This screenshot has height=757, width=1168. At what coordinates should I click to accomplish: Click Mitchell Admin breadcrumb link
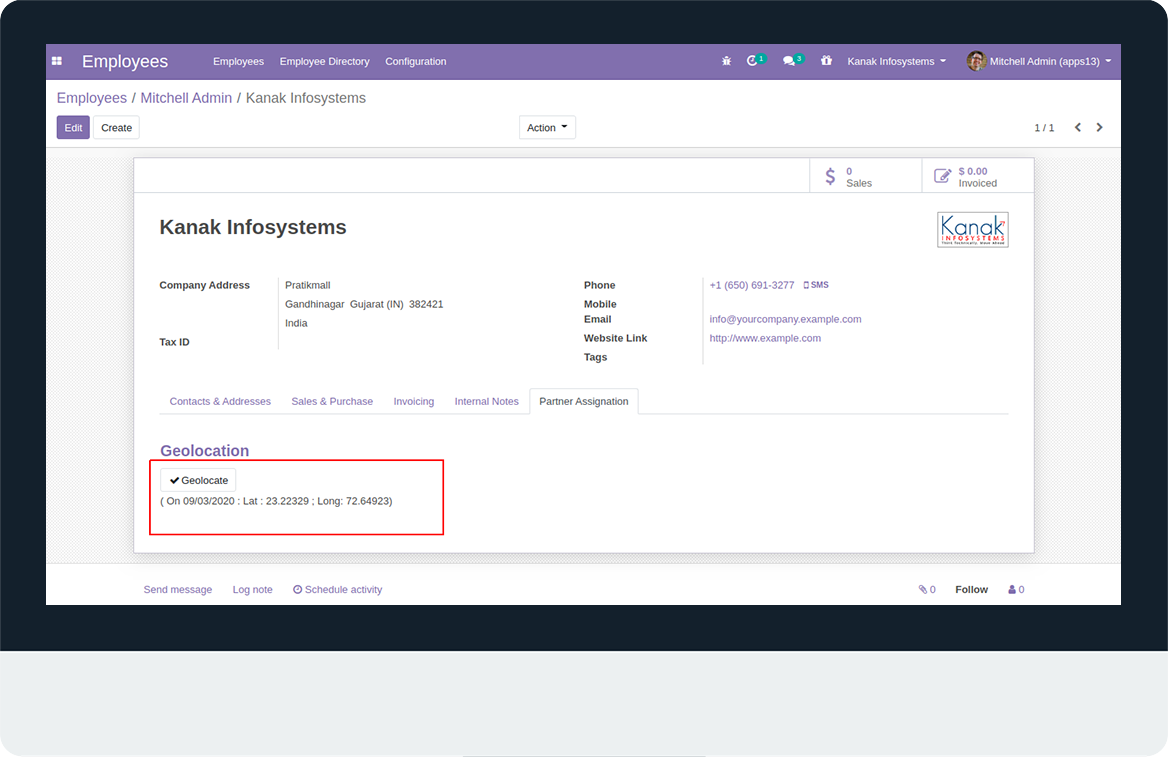click(x=186, y=98)
